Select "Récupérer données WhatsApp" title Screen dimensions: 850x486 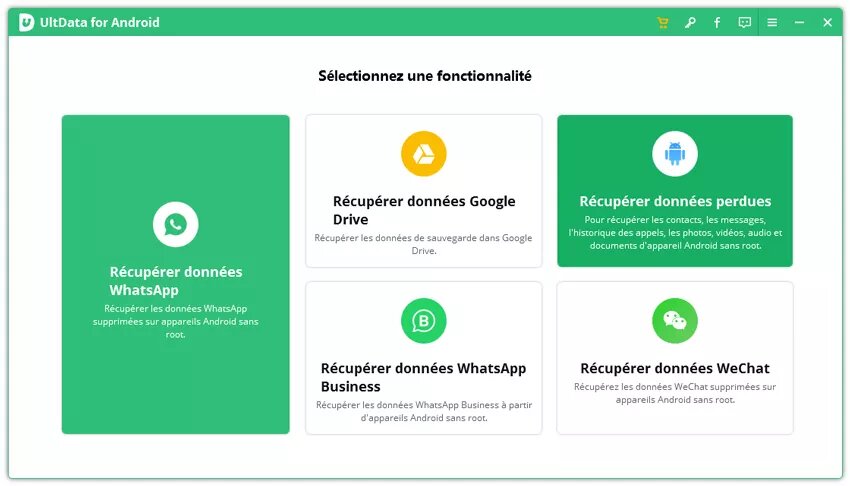click(175, 280)
